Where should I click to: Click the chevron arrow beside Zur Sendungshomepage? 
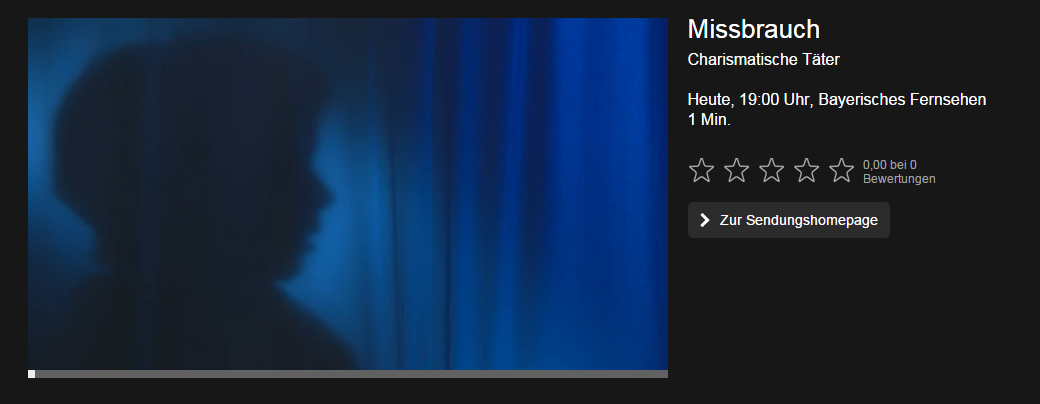click(705, 220)
